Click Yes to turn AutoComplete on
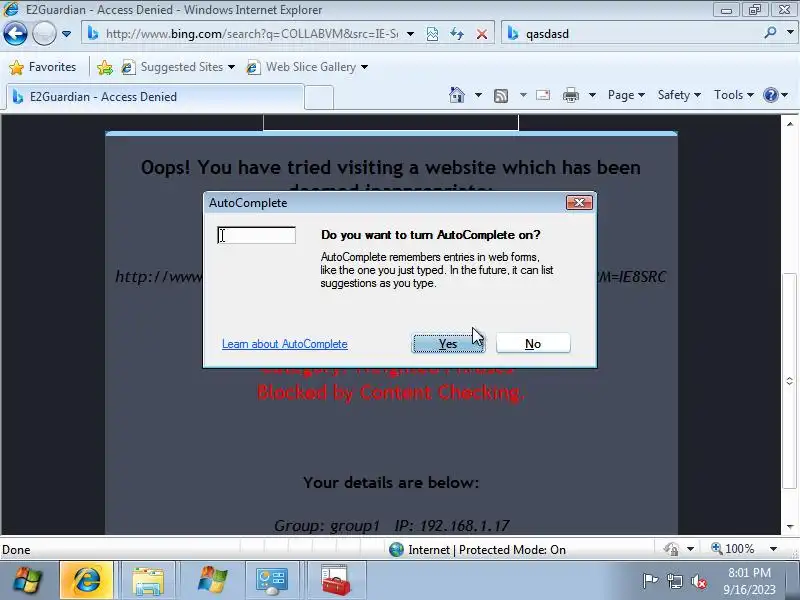The width and height of the screenshot is (800, 600). (x=448, y=344)
